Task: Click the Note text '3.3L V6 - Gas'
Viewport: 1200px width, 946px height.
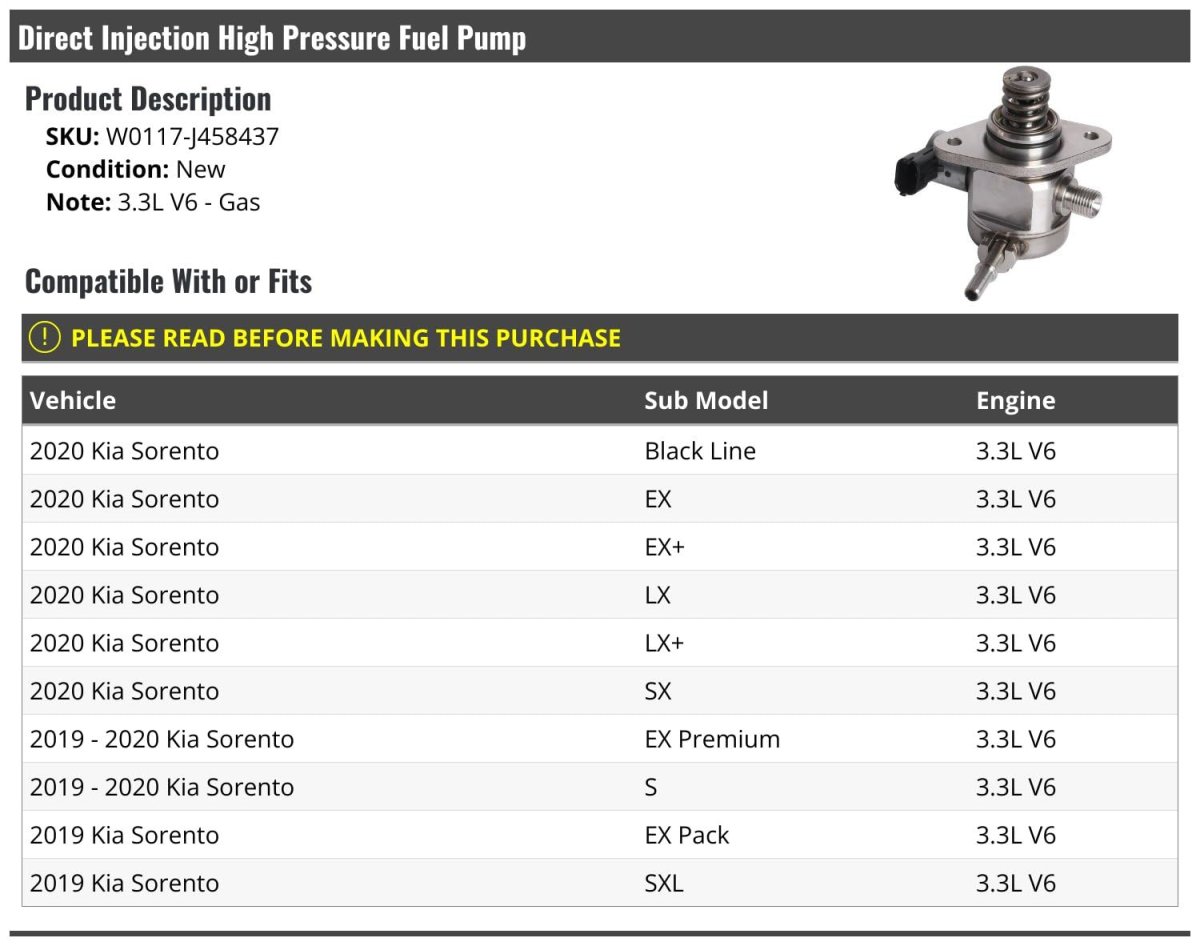Action: click(x=189, y=202)
